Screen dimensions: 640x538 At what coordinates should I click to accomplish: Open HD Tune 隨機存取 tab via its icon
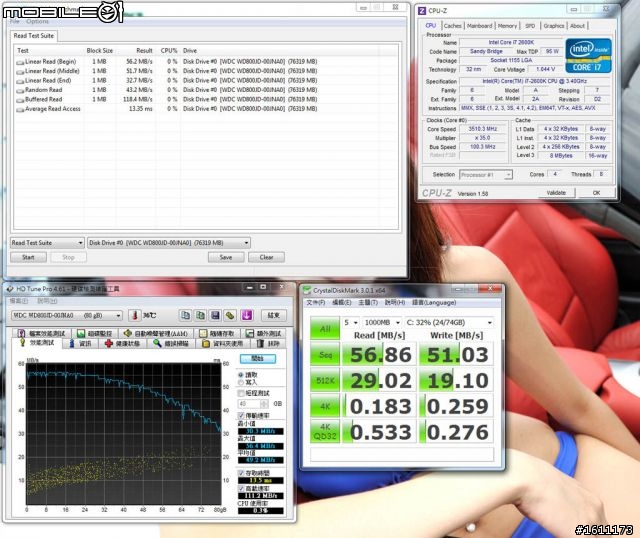coord(203,333)
